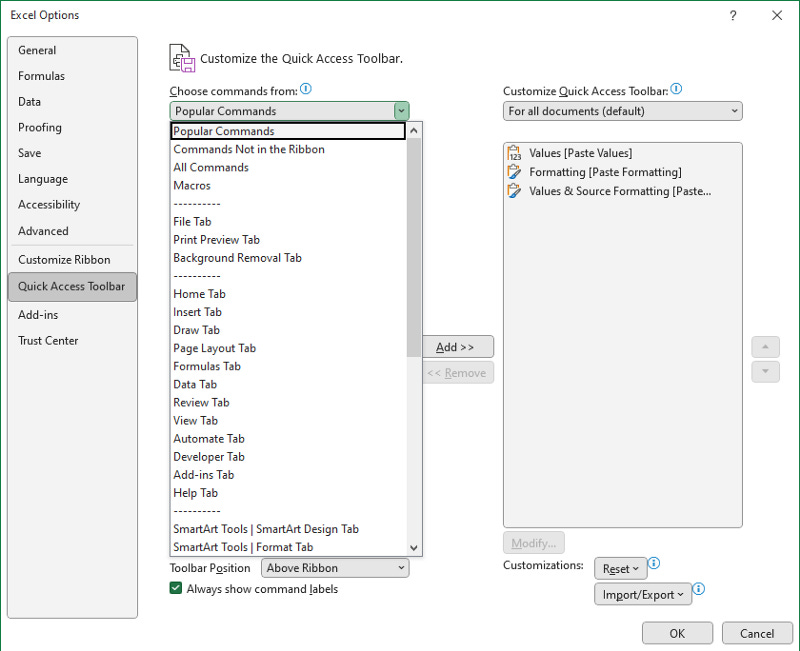The image size is (800, 651).
Task: Open the Toolbar Position Above Ribbon dropdown
Action: [335, 568]
